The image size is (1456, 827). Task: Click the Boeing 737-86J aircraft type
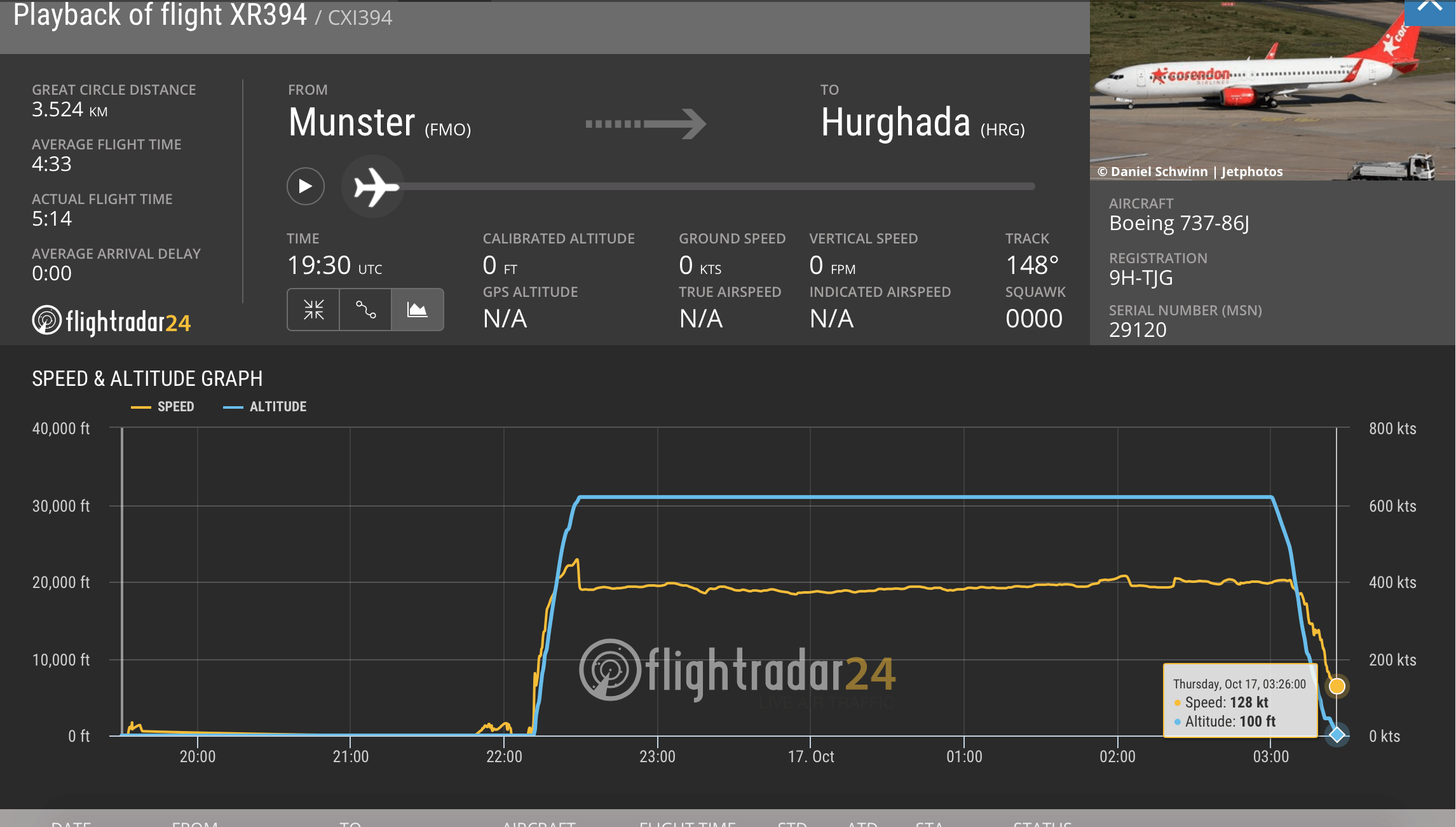[x=1179, y=223]
